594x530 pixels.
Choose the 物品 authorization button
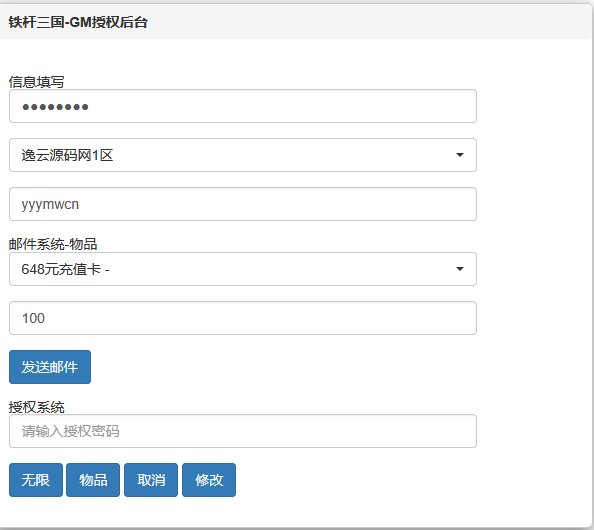point(93,480)
